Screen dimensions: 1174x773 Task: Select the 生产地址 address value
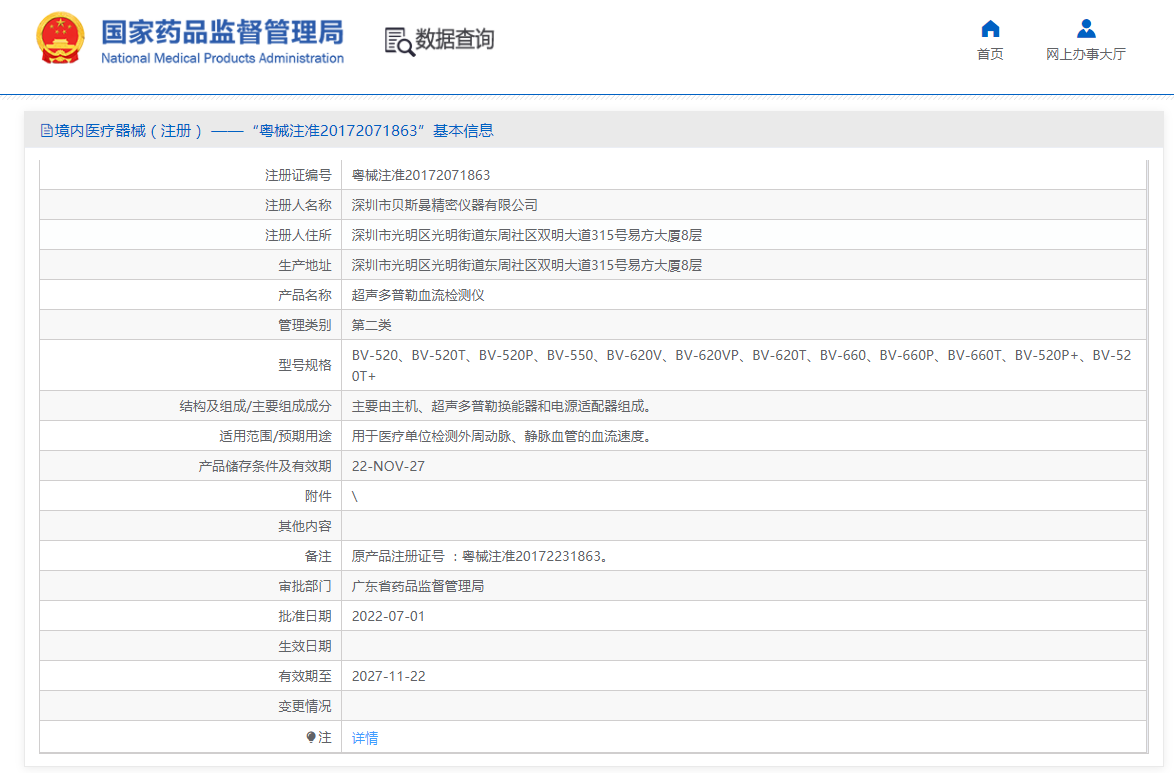click(526, 264)
